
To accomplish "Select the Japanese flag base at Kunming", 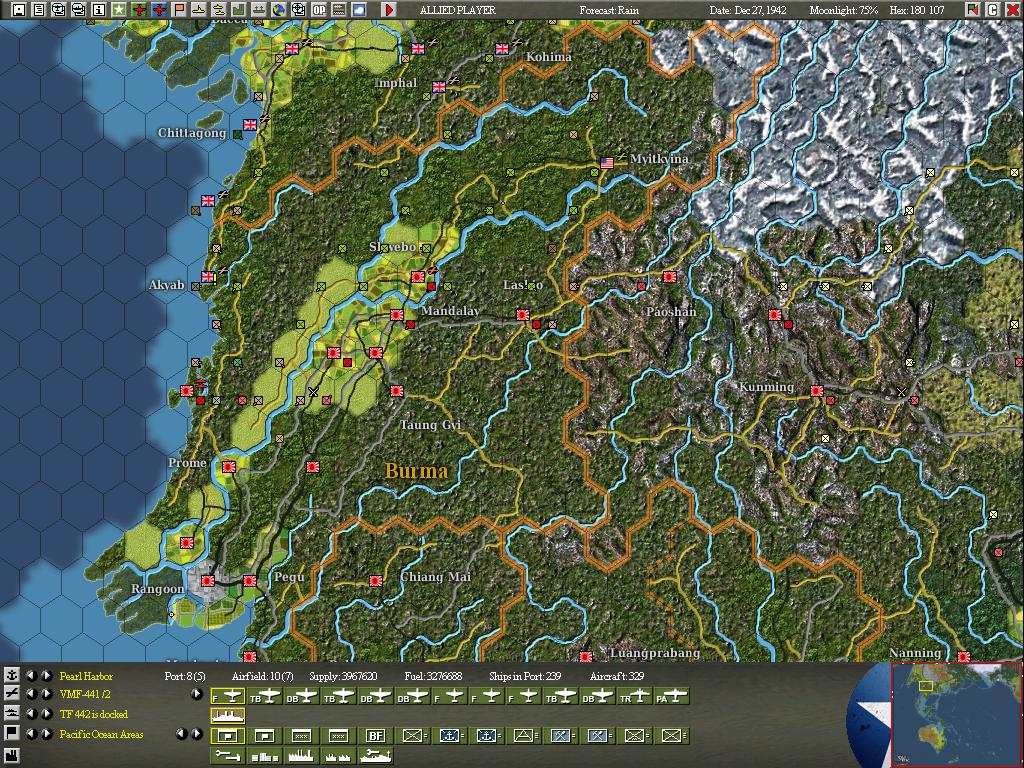I will (x=817, y=391).
